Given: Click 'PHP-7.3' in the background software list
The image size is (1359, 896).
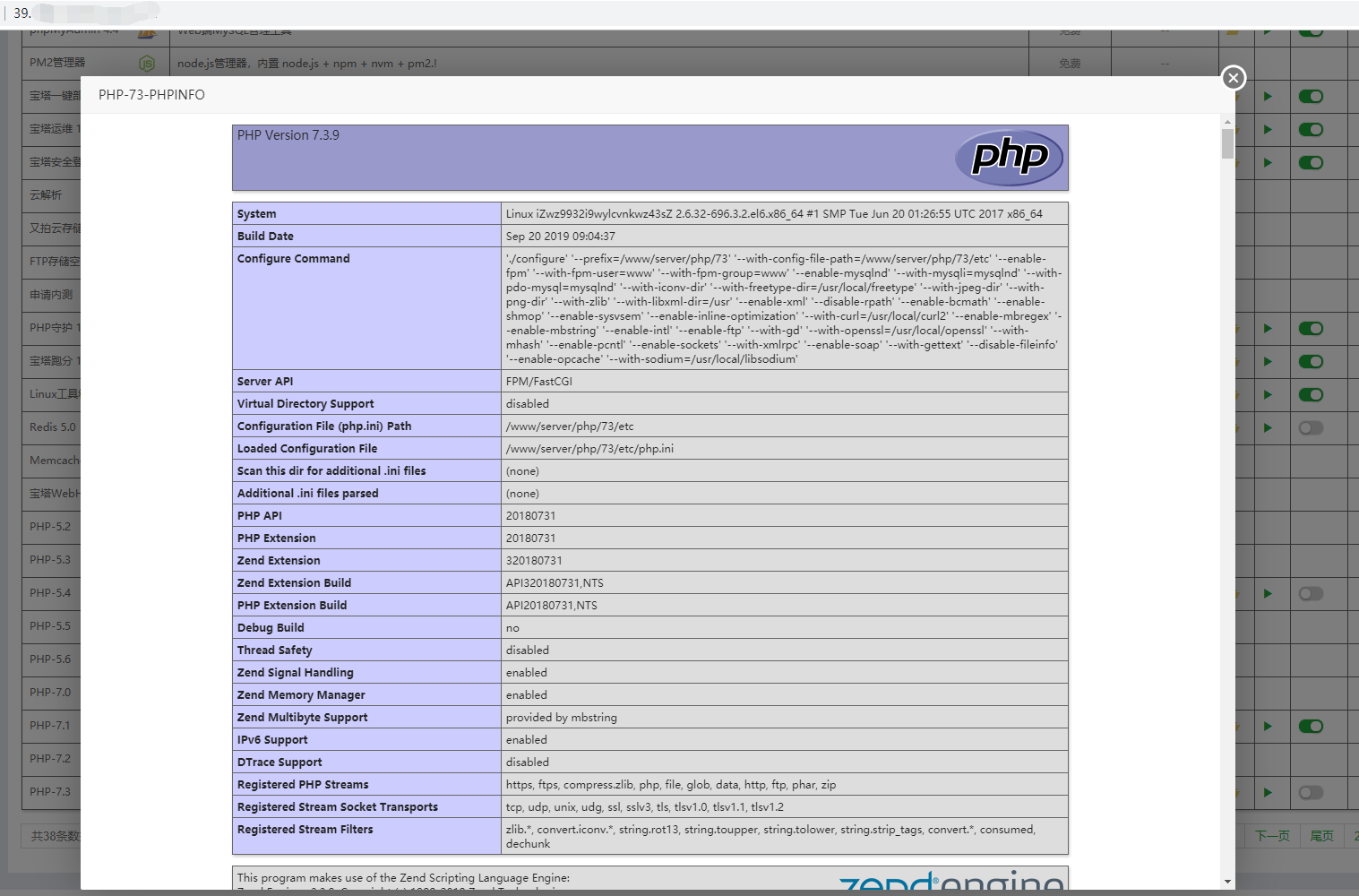Looking at the screenshot, I should coord(50,792).
